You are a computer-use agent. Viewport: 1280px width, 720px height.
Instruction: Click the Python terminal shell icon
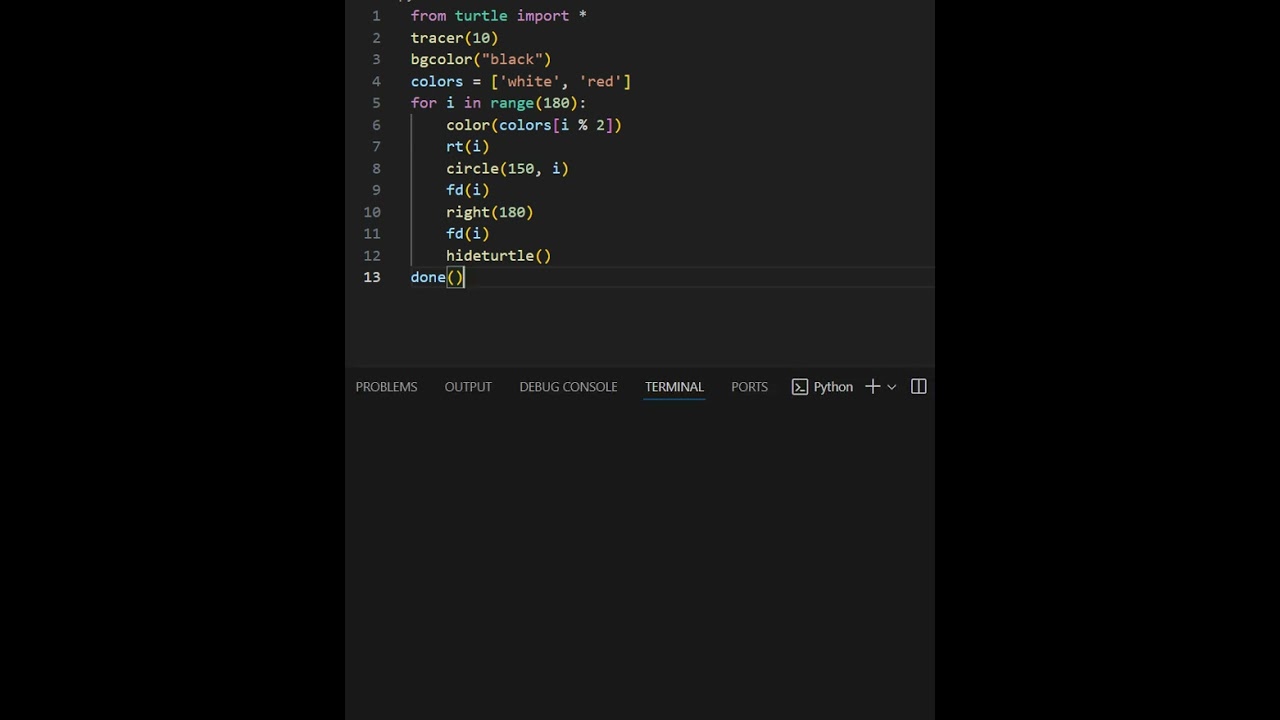(x=800, y=387)
